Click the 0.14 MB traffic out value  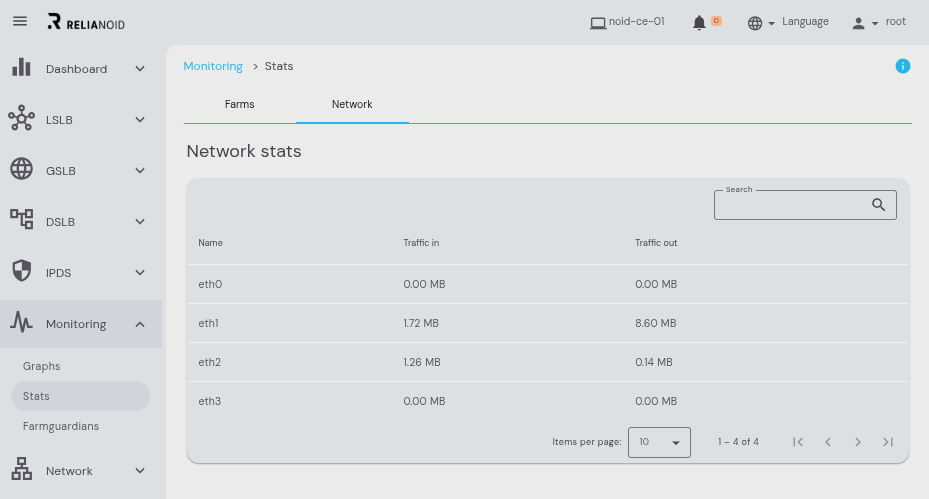[654, 362]
